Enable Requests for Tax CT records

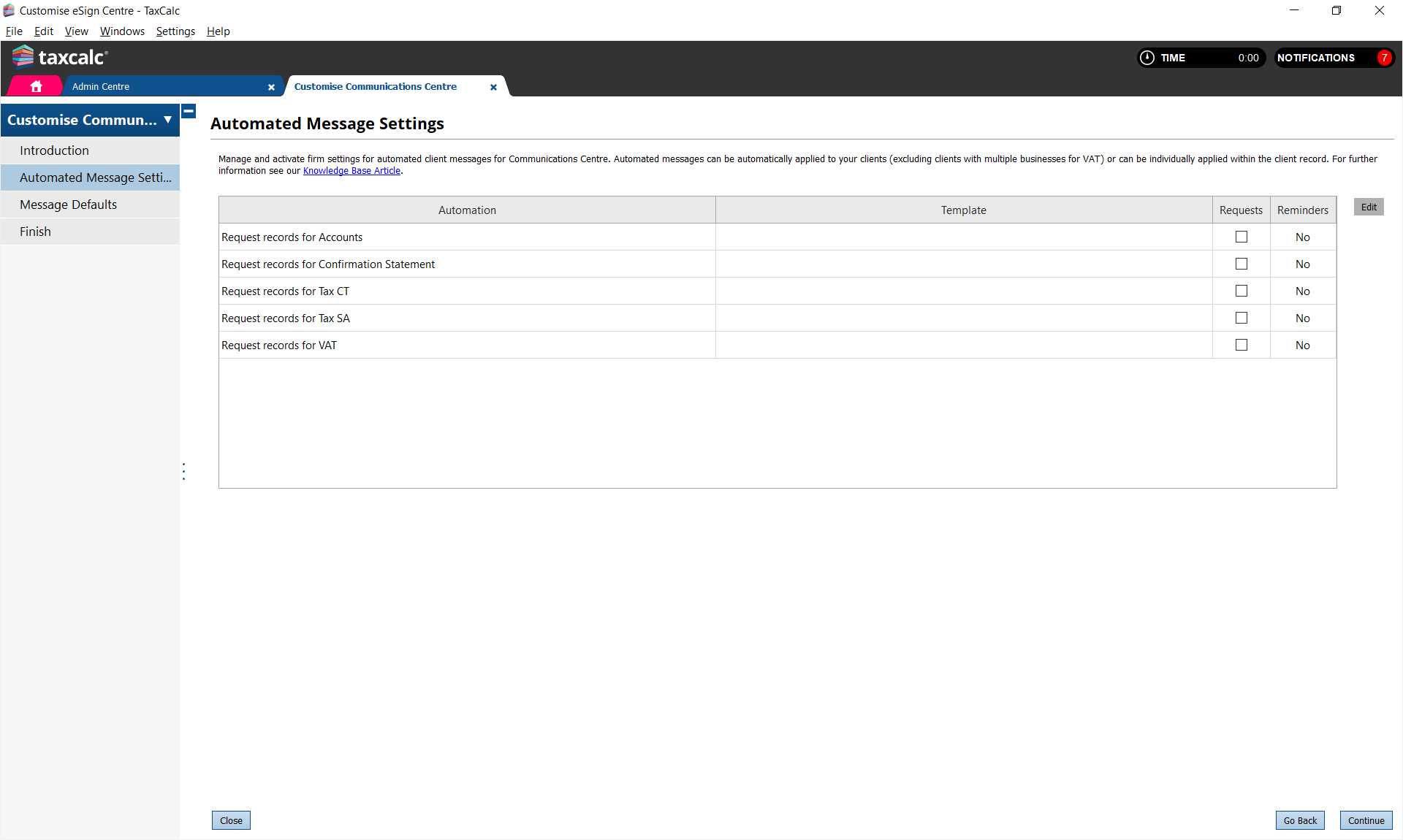pyautogui.click(x=1241, y=291)
